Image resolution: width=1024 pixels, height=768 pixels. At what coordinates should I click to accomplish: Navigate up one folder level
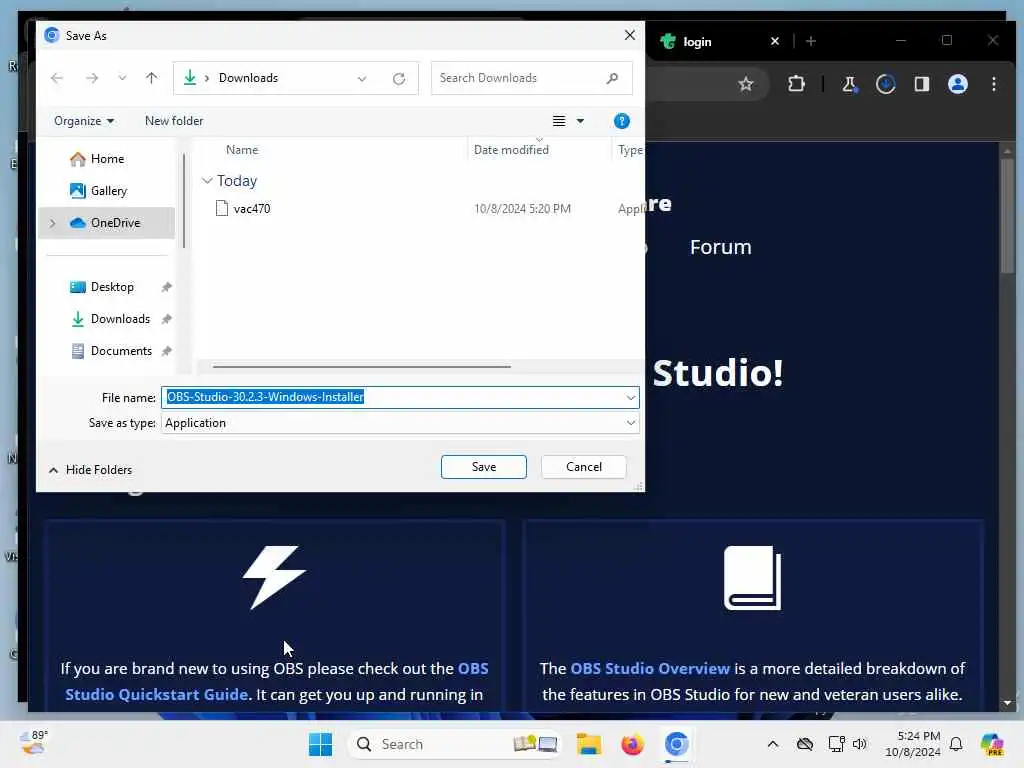point(152,78)
